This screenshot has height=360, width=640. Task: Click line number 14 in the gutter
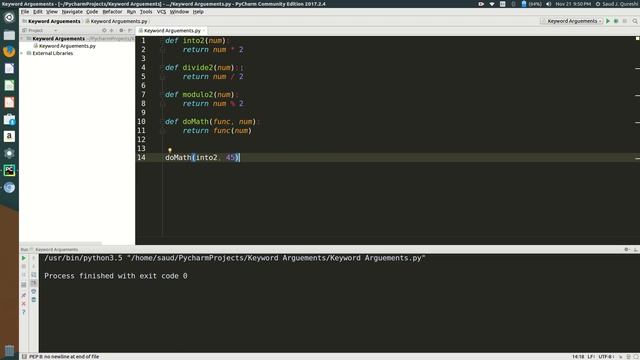tap(141, 158)
